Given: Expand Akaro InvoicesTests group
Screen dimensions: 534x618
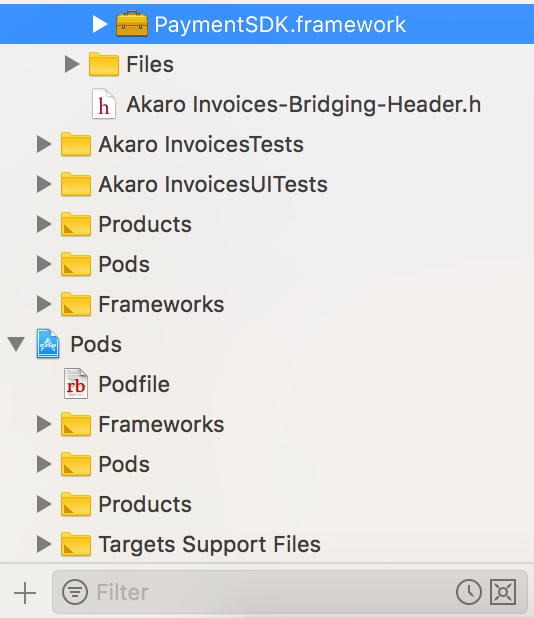Looking at the screenshot, I should [x=44, y=144].
